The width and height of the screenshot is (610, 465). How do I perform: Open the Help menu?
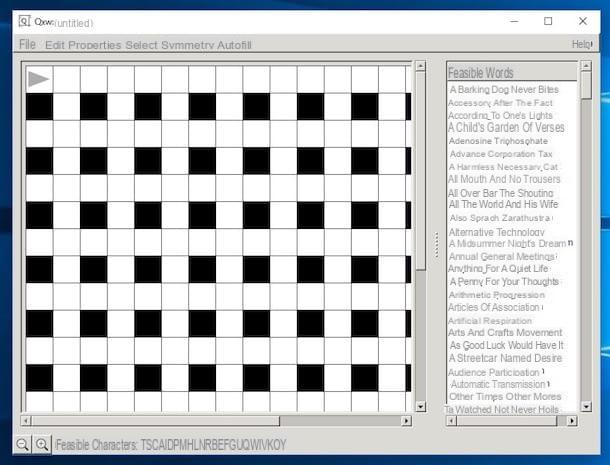tap(581, 45)
